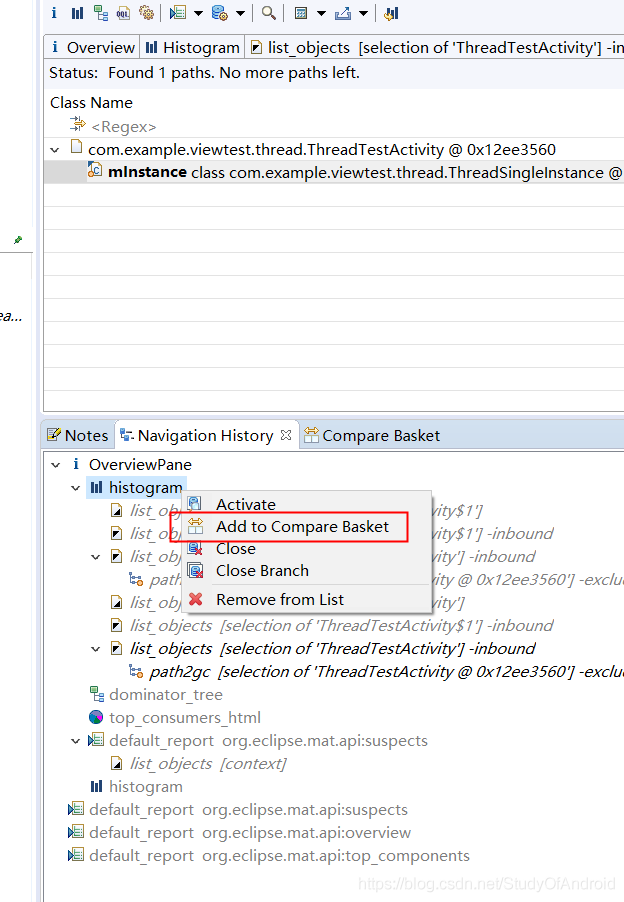Click the lower histogram bar-chart icon
The height and width of the screenshot is (902, 624).
coord(97,786)
